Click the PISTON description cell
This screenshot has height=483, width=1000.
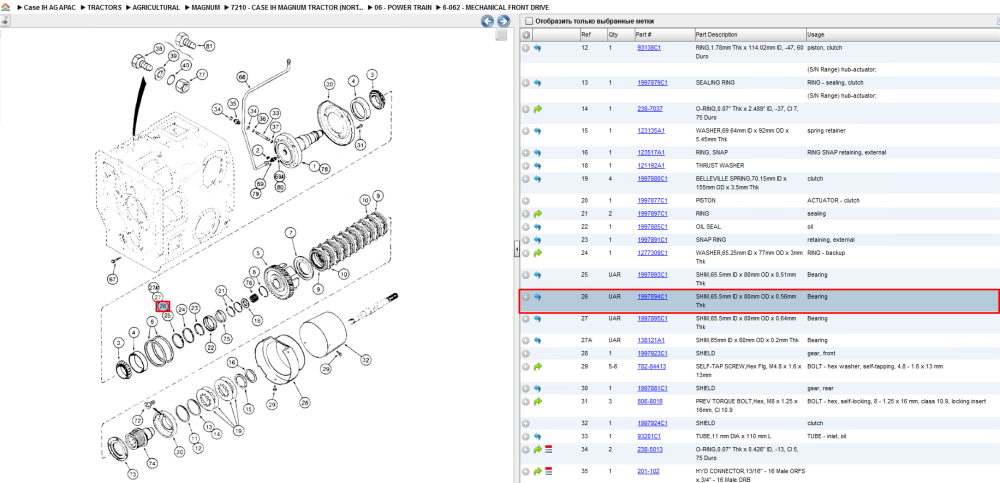(705, 200)
